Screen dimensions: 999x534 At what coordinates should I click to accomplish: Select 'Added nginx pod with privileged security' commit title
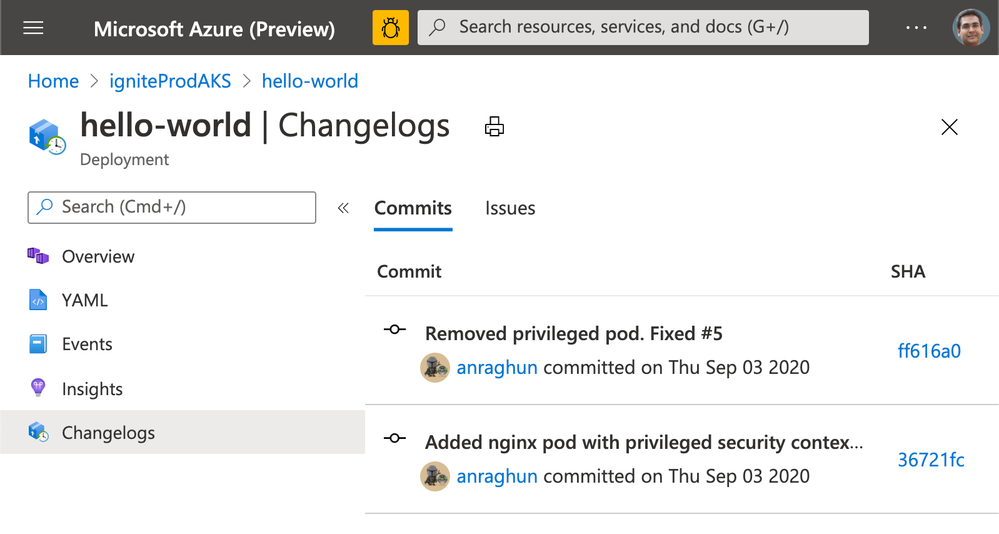click(644, 442)
